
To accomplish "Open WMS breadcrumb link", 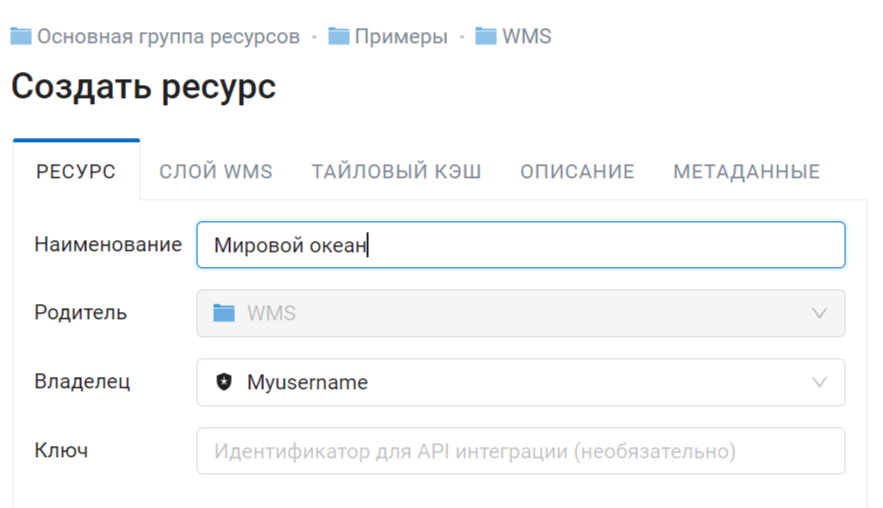I will (x=527, y=37).
